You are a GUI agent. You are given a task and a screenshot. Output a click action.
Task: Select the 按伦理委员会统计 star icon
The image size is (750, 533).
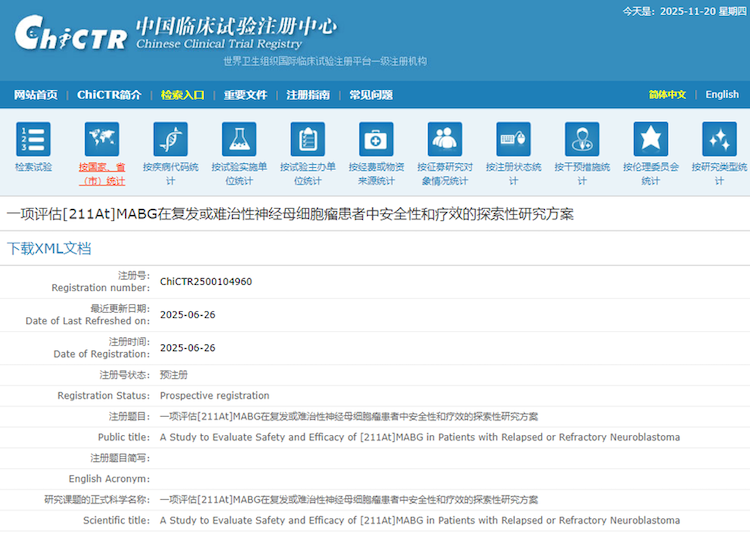coord(650,140)
